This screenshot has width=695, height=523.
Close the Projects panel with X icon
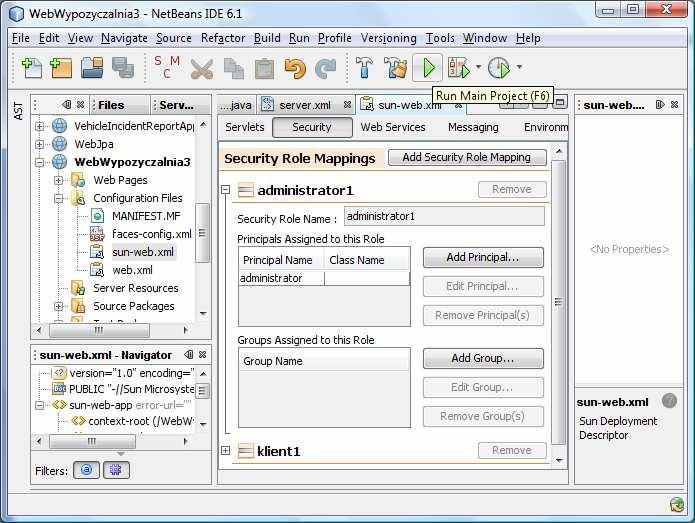80,105
